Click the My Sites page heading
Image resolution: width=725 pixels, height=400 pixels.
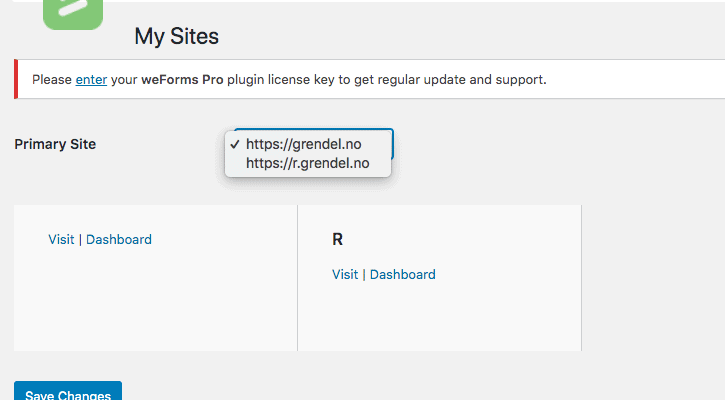(x=176, y=37)
